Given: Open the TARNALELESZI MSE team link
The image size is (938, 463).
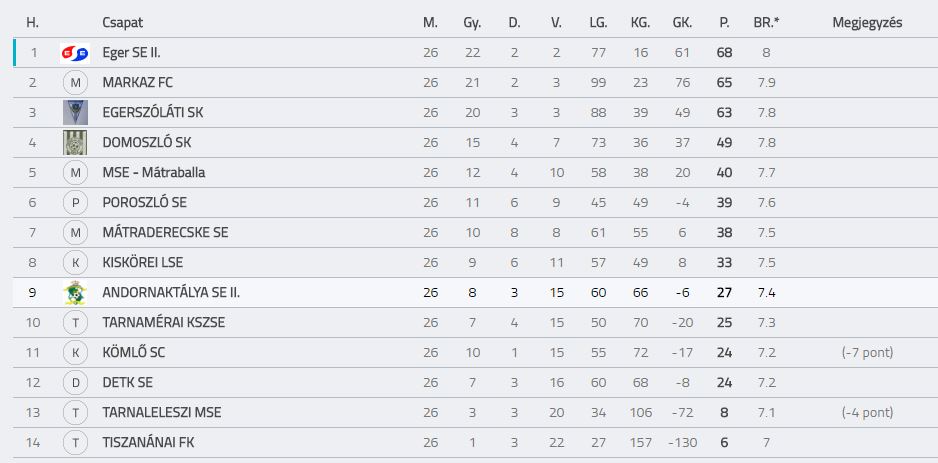Looking at the screenshot, I should pos(162,412).
